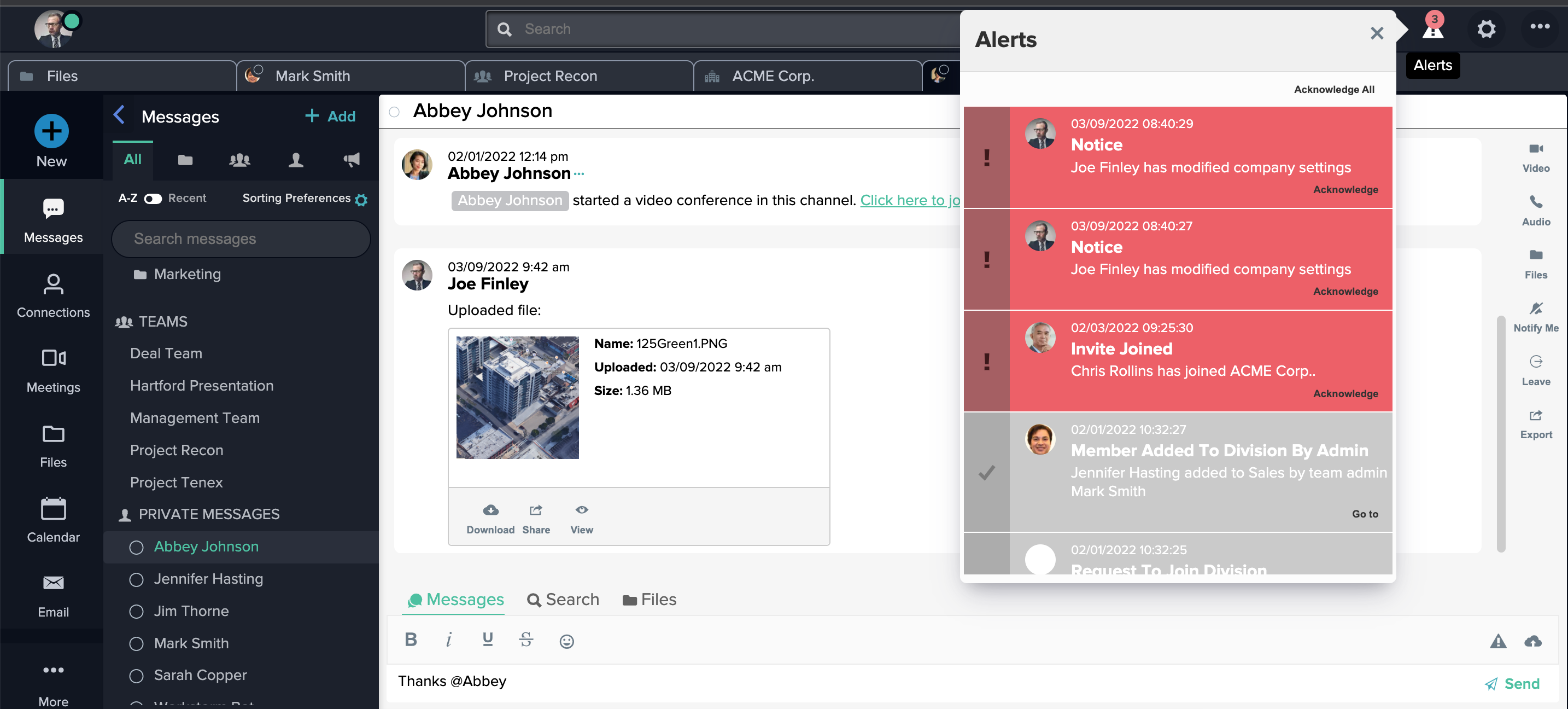Apply strikethrough formatting

tap(526, 640)
